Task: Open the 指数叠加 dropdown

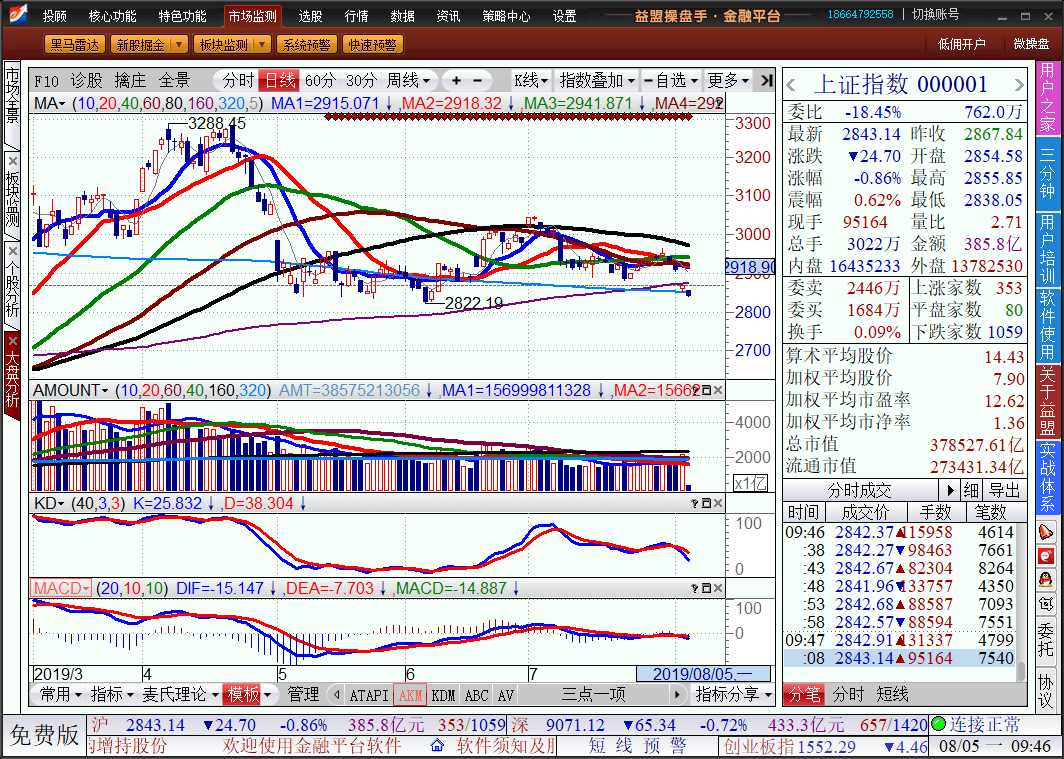Action: [597, 81]
